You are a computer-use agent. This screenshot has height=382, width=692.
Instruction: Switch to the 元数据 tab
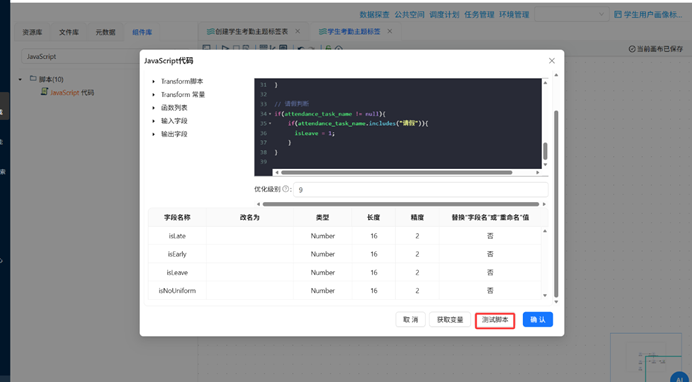(x=105, y=32)
